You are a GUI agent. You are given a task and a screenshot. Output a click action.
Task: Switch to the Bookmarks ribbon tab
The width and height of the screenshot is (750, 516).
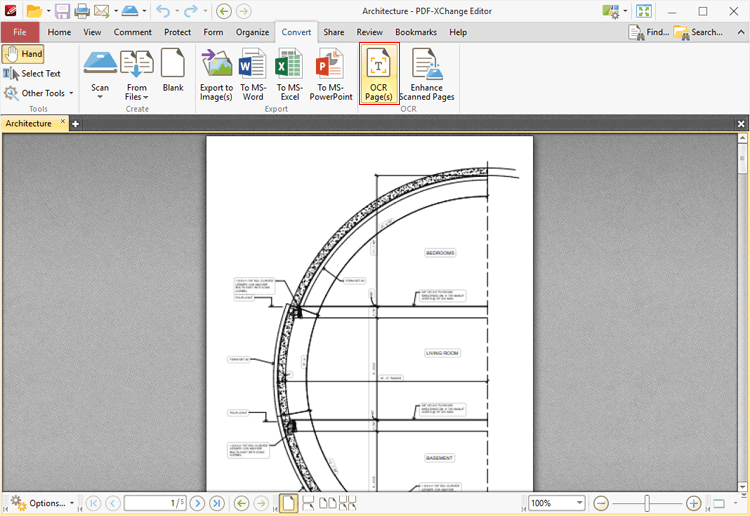(416, 32)
